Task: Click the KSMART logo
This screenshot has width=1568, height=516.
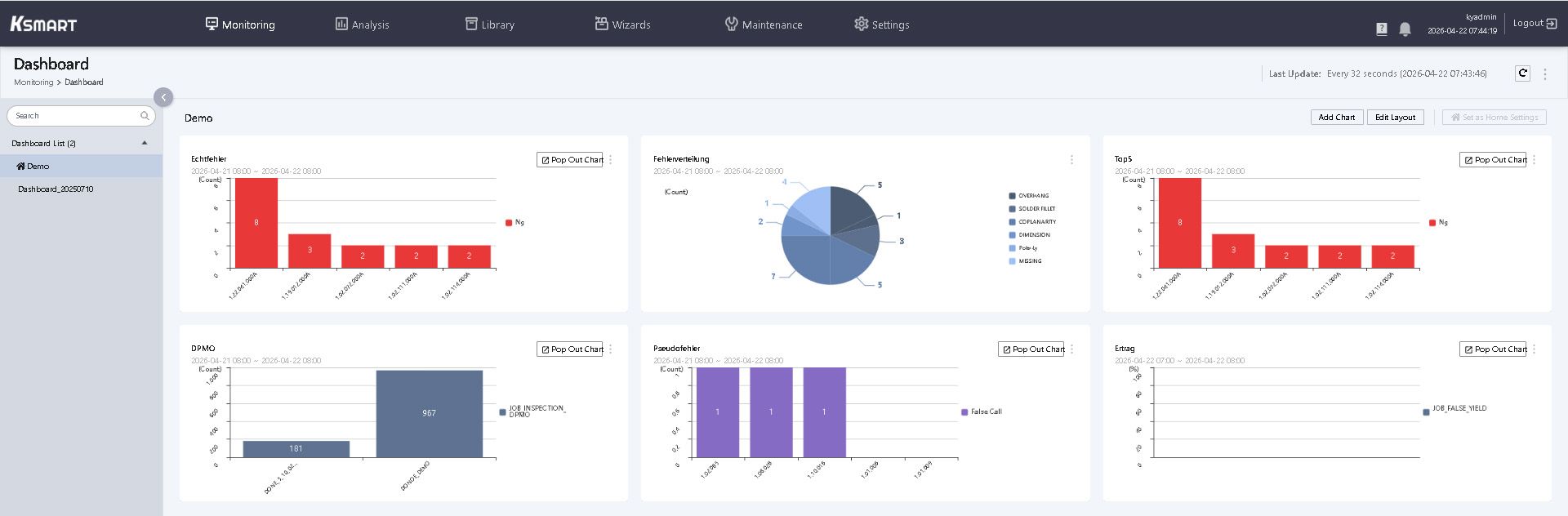Action: 43,24
